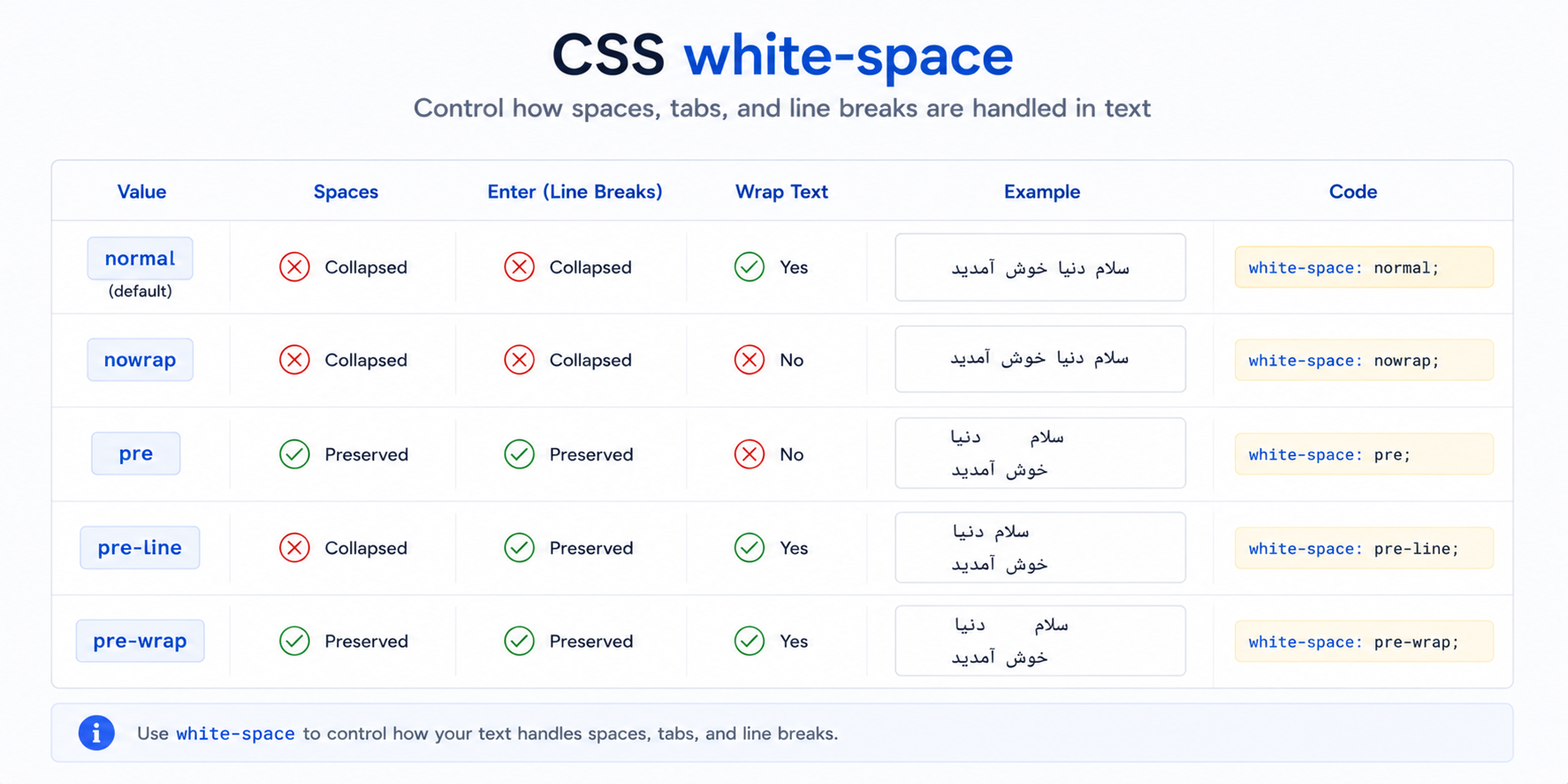Image resolution: width=1568 pixels, height=784 pixels.
Task: Click red X for pre Wrap Text
Action: pyautogui.click(x=750, y=454)
